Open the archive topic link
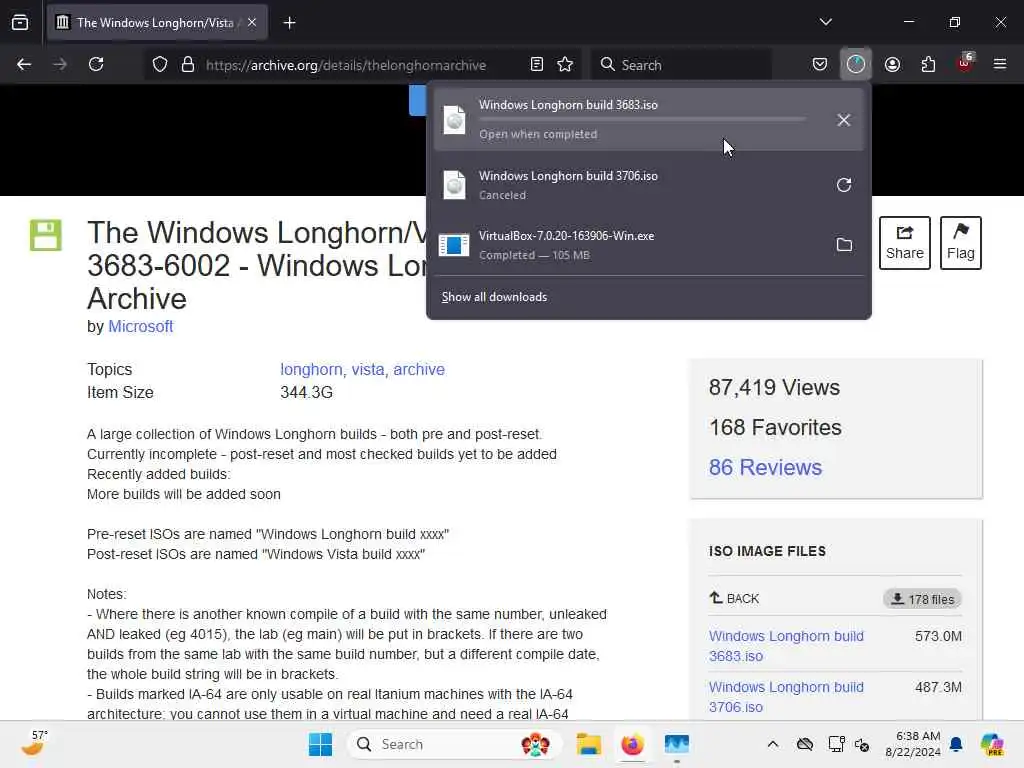This screenshot has height=768, width=1024. click(x=419, y=370)
